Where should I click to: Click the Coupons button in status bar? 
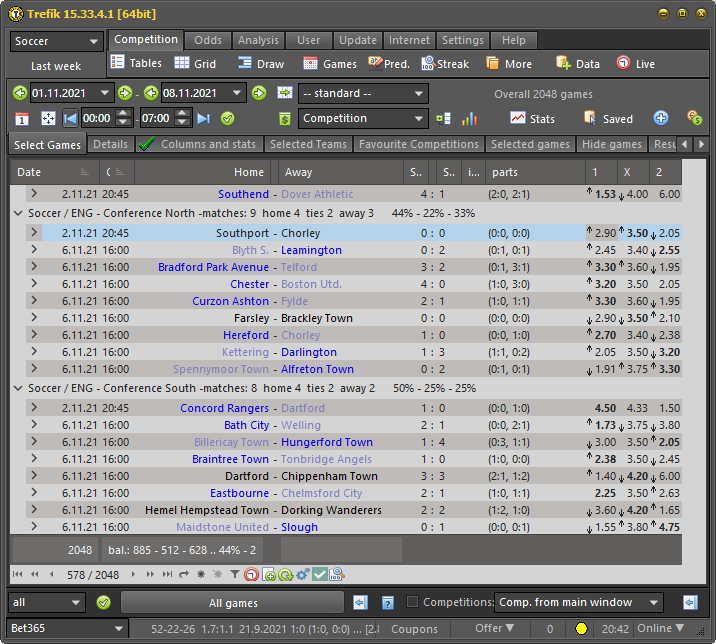414,629
